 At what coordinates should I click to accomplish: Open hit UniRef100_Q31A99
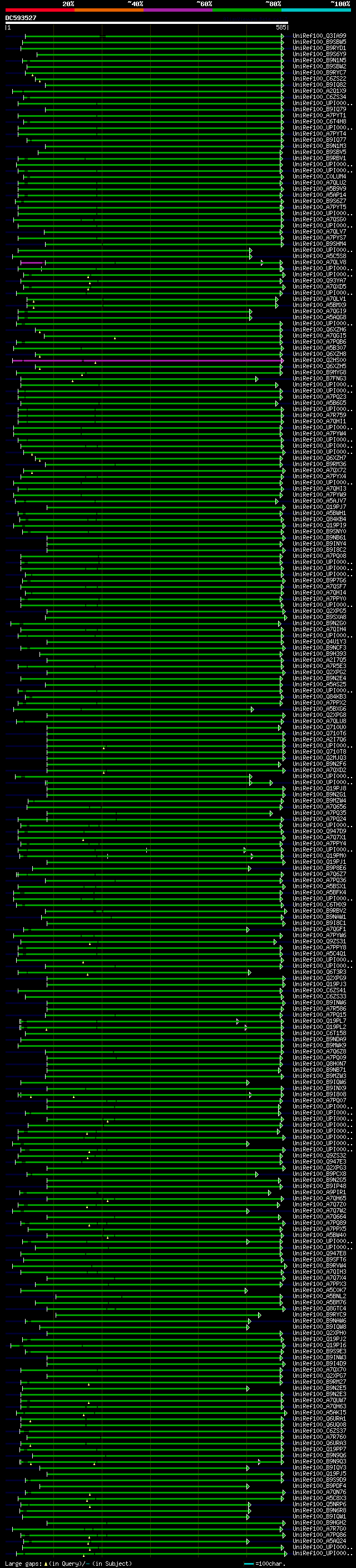pyautogui.click(x=319, y=36)
